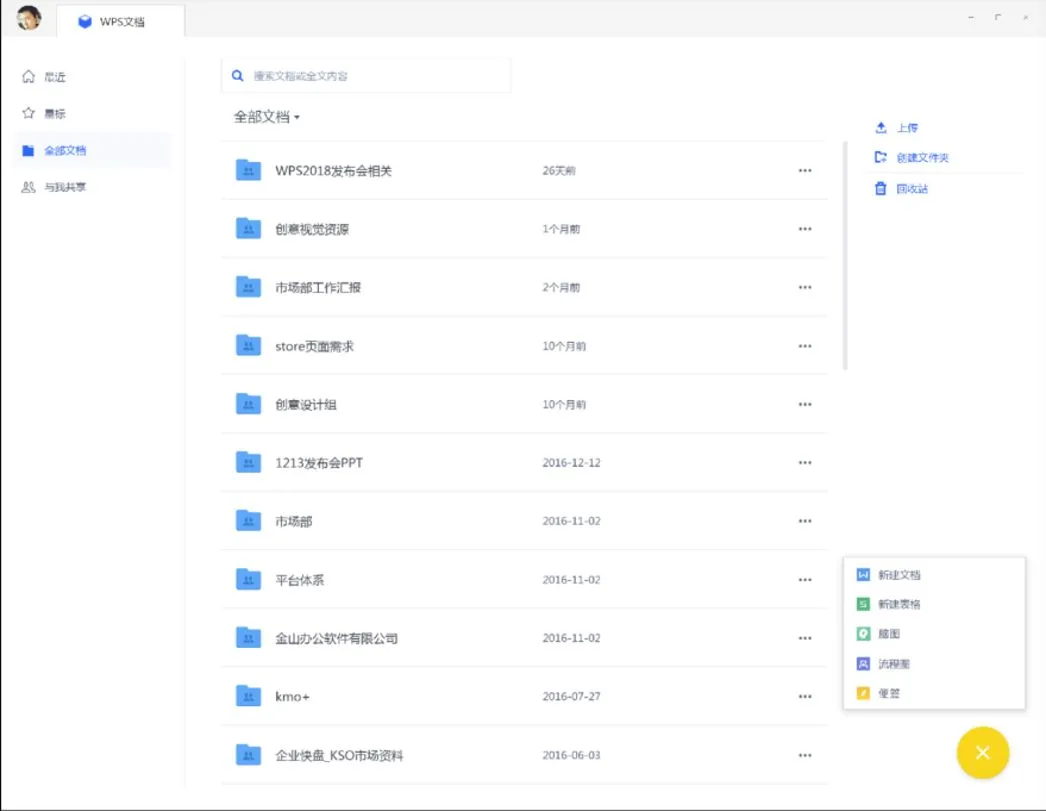
Task: Click the 2016-06-03 date for 企业快盘_KSO市场资料
Action: pos(571,755)
